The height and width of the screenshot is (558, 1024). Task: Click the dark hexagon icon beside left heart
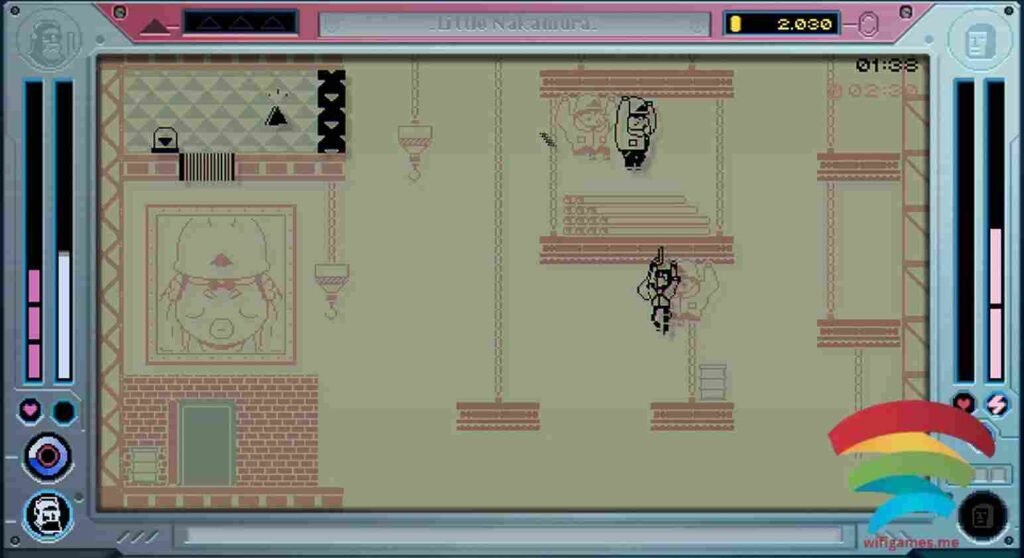[x=63, y=412]
